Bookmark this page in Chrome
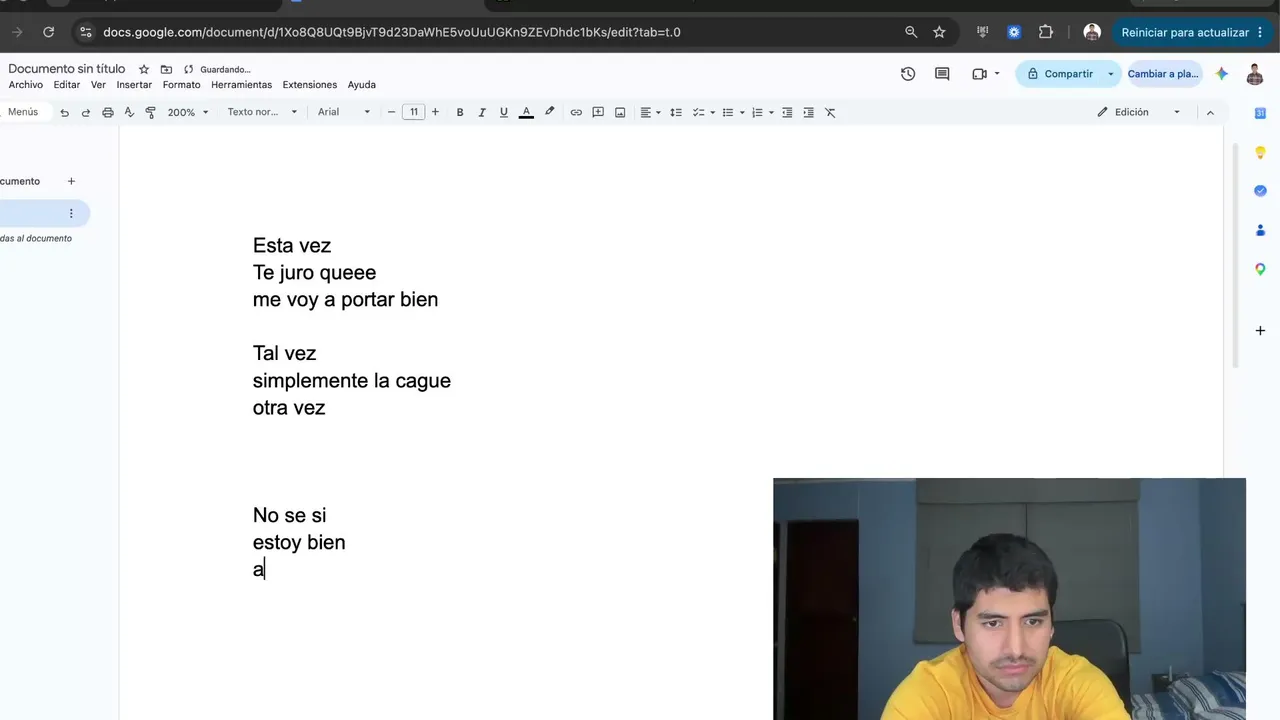 939,32
